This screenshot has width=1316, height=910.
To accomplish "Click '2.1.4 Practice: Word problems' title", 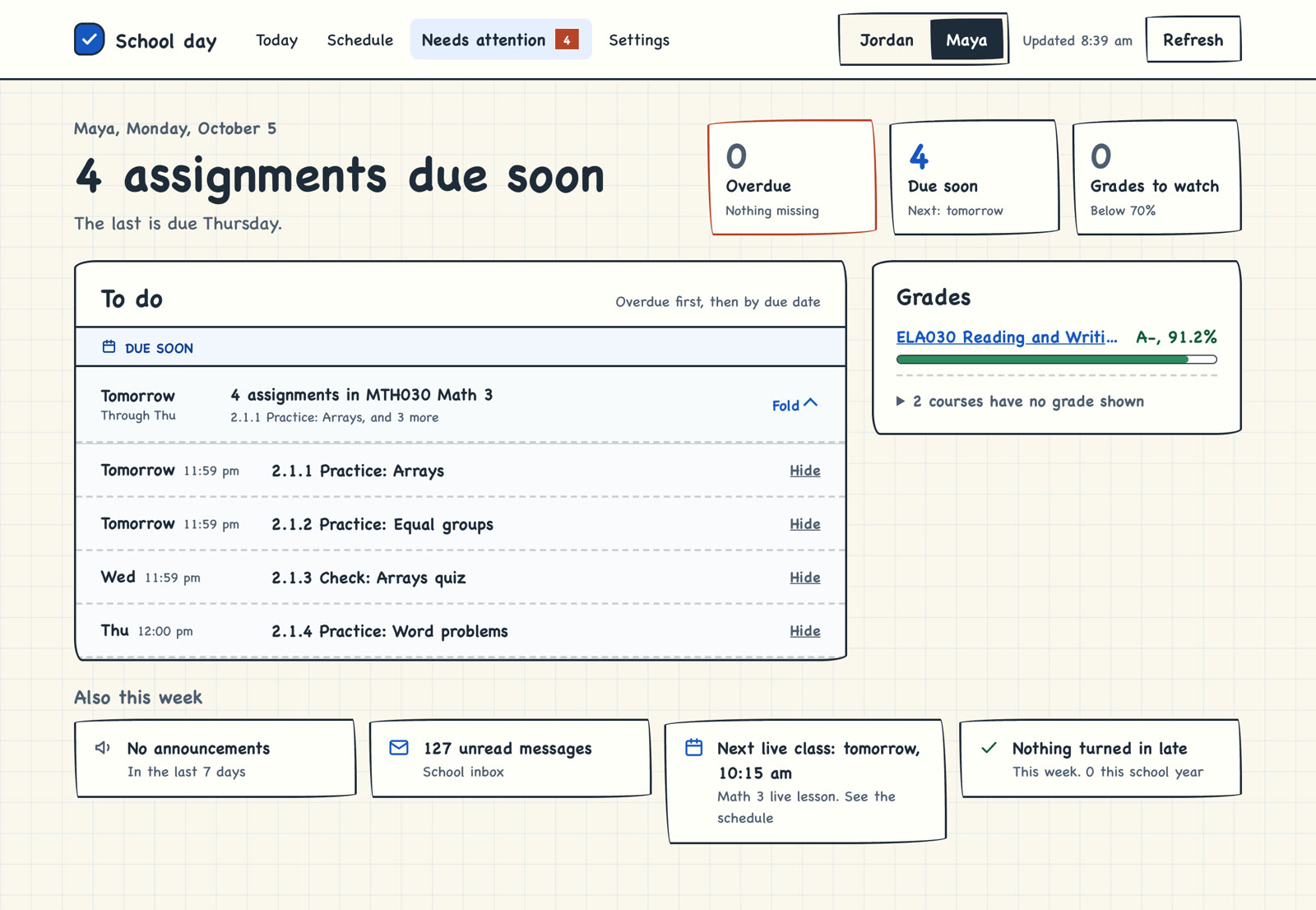I will click(x=390, y=631).
